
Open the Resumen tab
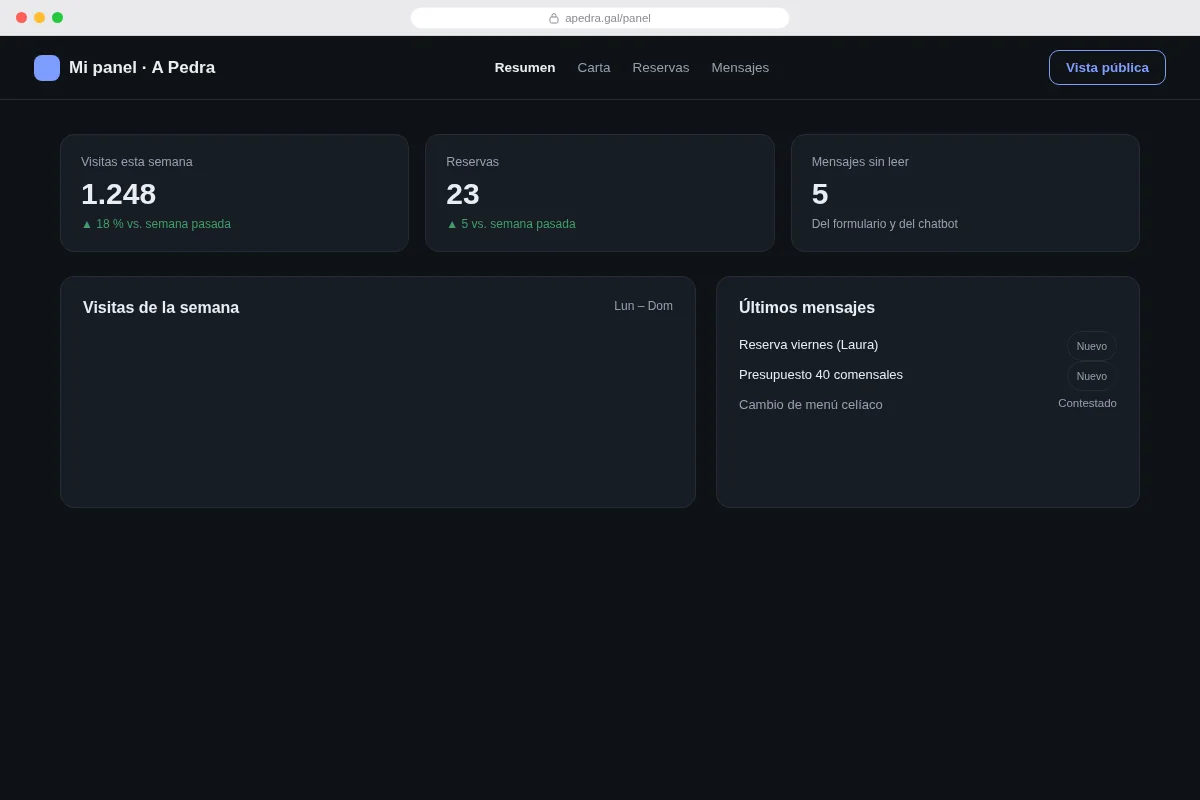pos(525,68)
